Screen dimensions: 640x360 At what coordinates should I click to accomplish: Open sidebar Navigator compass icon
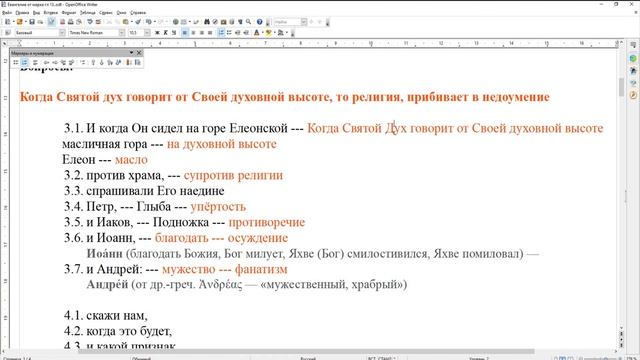(x=633, y=95)
